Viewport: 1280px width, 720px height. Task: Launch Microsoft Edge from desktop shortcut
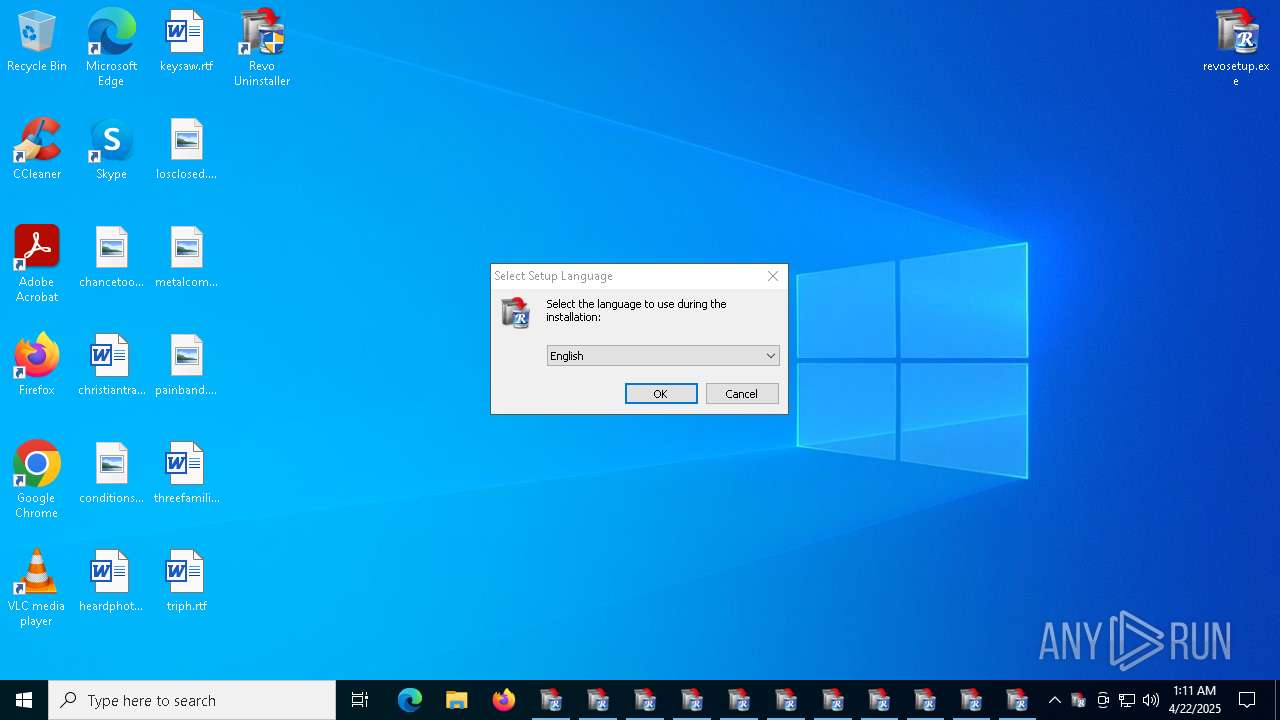111,48
